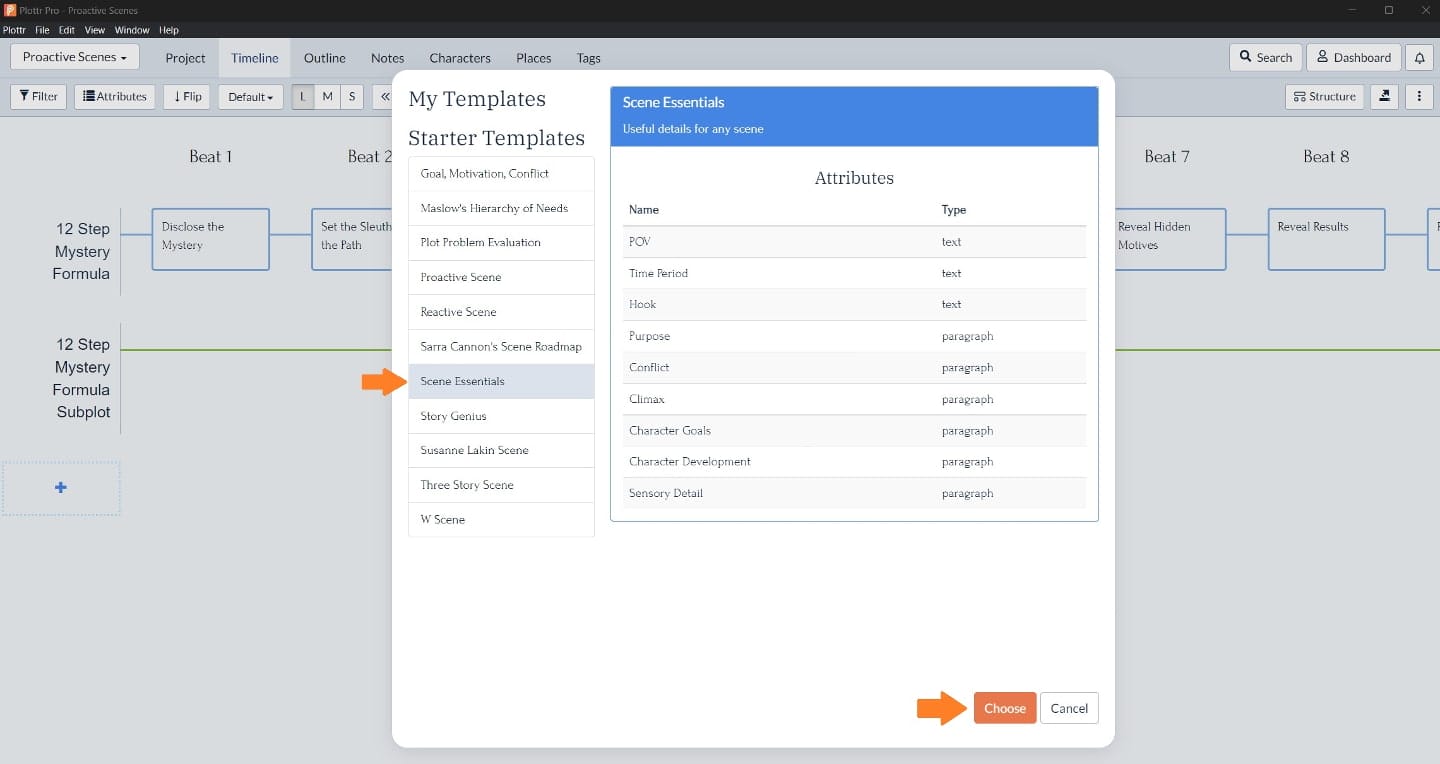
Task: Click the notifications bell icon
Action: point(1419,58)
